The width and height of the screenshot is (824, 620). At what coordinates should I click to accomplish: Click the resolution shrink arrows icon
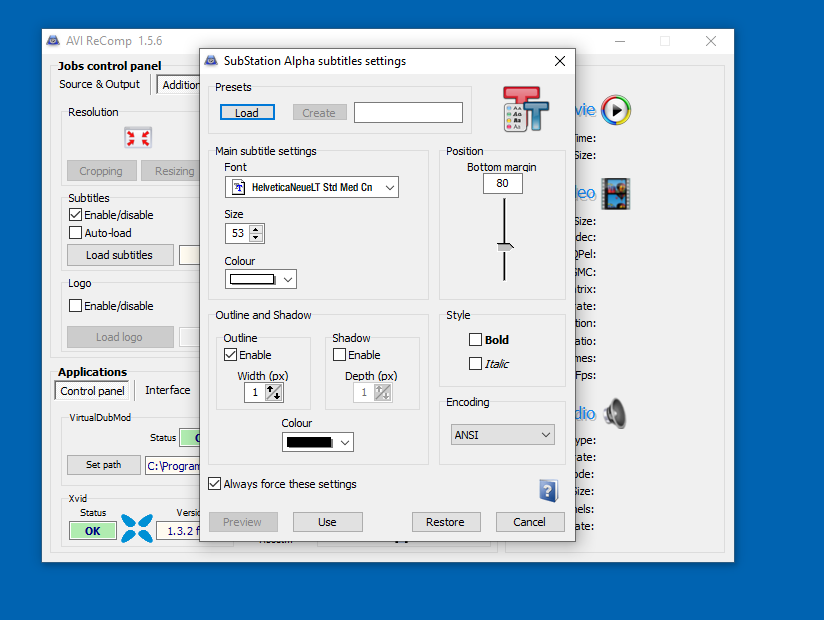(x=138, y=138)
